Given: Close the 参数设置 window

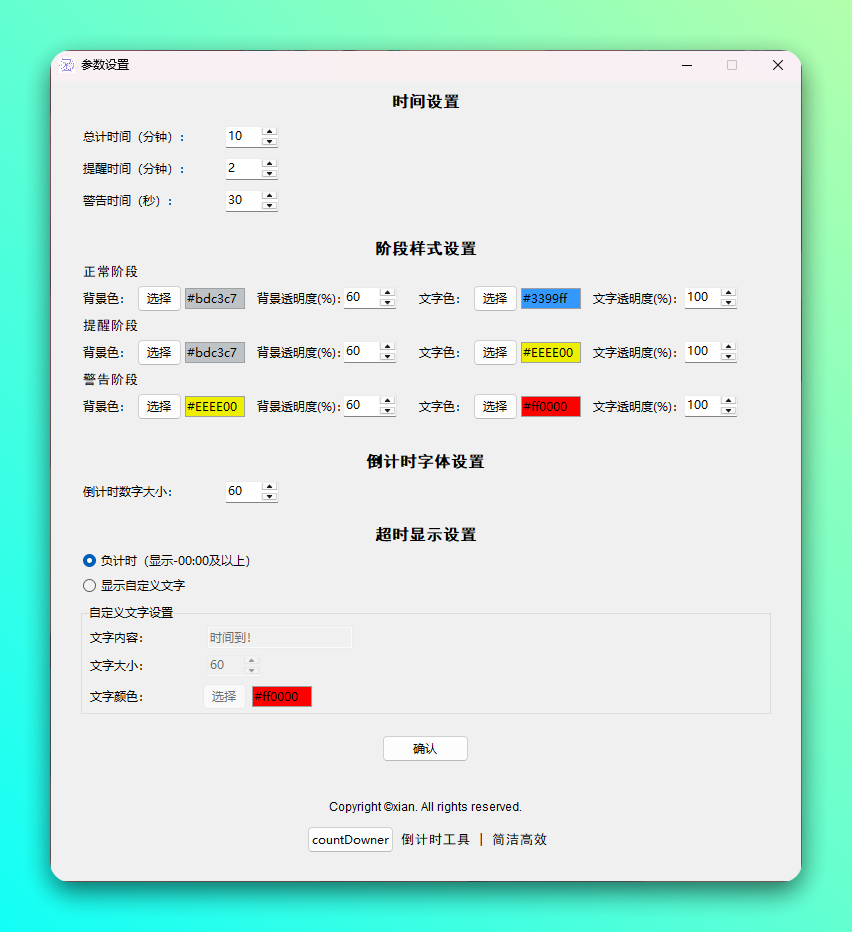Looking at the screenshot, I should [x=778, y=65].
